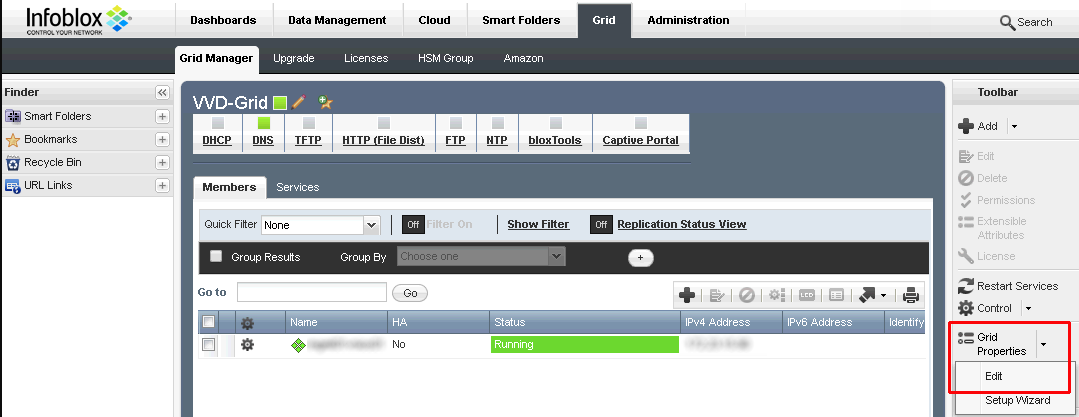Bookmark VVD-Grid with the star icon

click(x=325, y=103)
